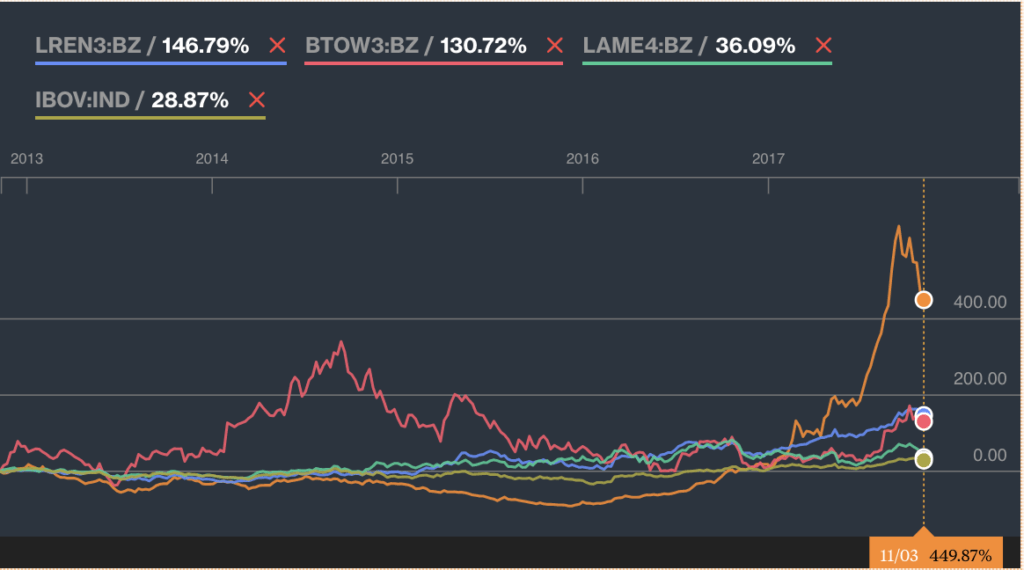Remove the LREN3:BZ series with its X

[278, 46]
